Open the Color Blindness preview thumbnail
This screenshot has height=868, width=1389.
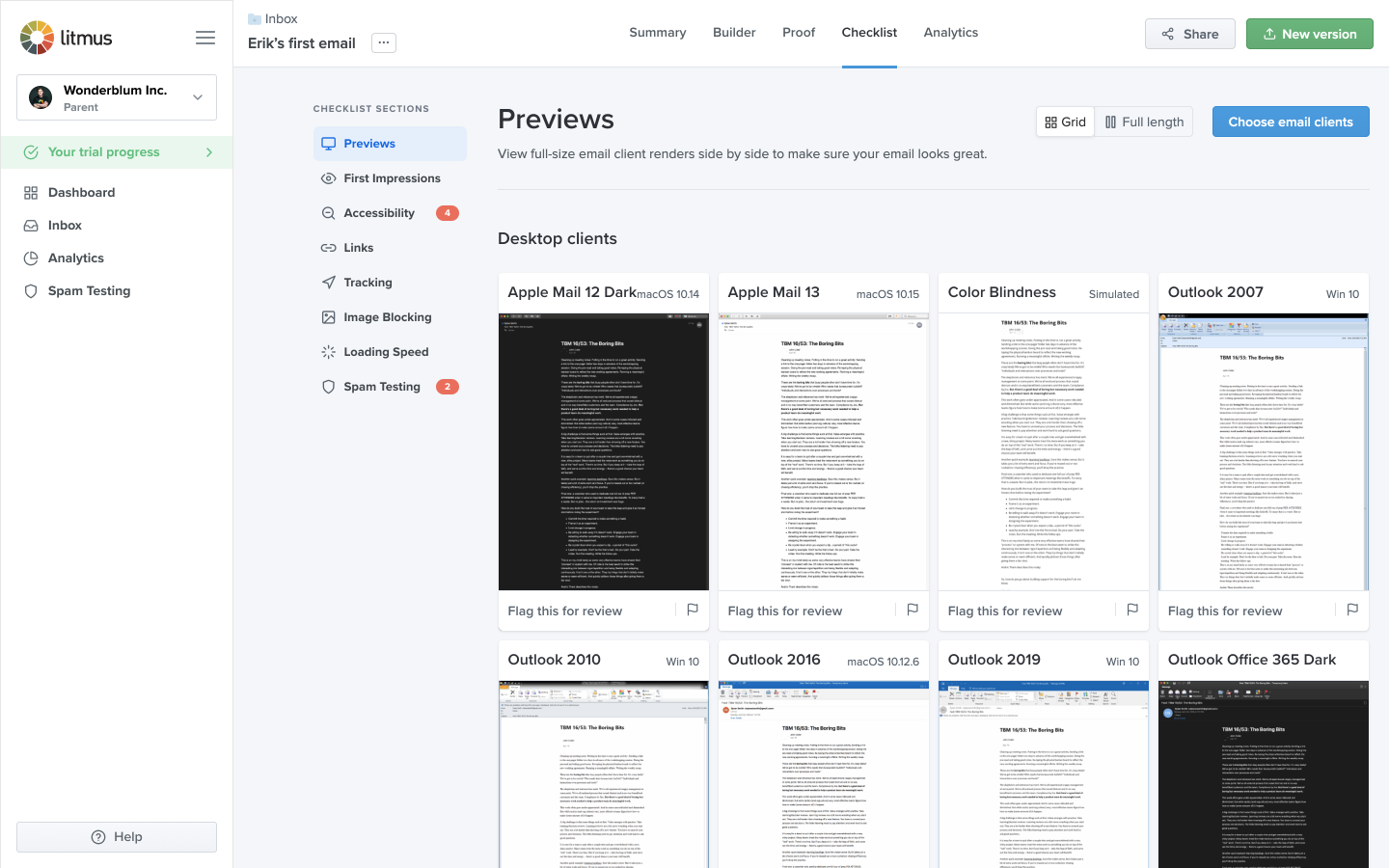tap(1044, 451)
